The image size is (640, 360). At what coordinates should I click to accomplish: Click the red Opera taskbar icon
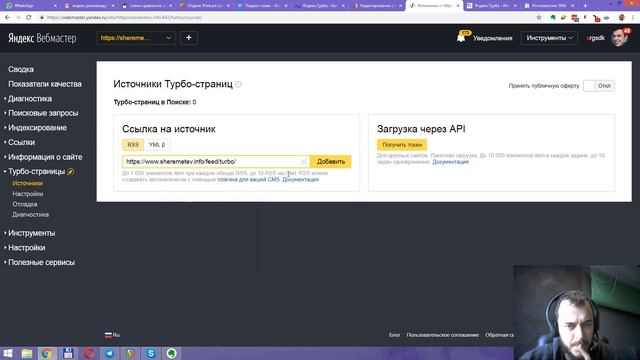click(x=89, y=353)
